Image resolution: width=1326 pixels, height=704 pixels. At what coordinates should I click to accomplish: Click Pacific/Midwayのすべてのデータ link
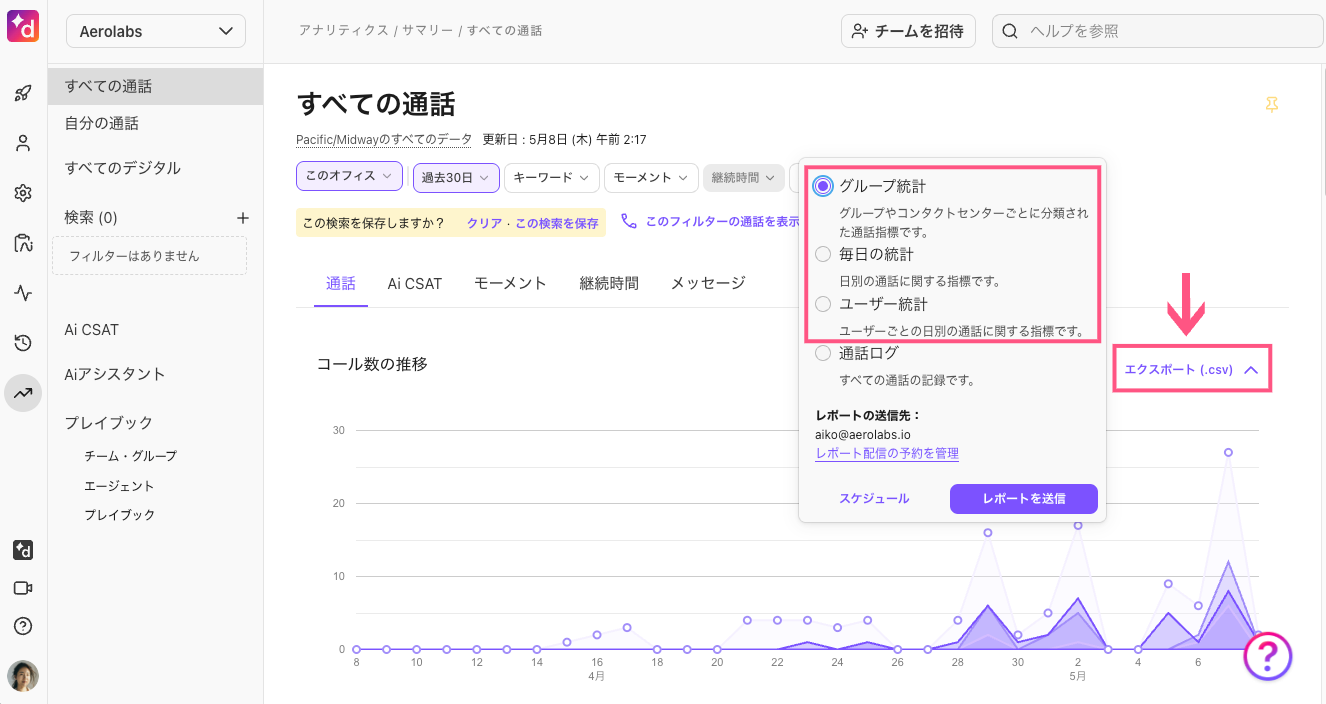(384, 139)
